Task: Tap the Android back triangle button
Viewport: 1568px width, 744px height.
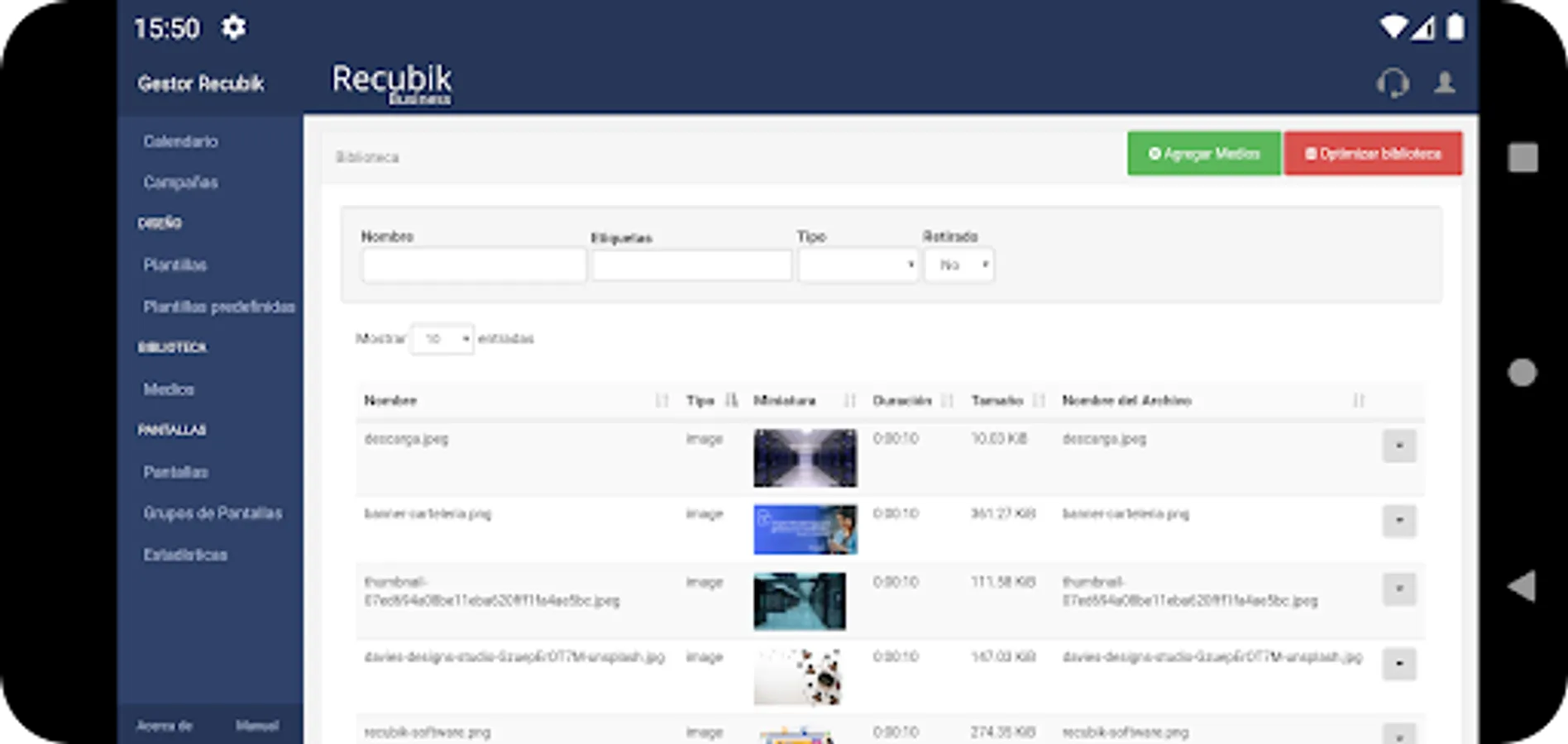Action: [1522, 586]
